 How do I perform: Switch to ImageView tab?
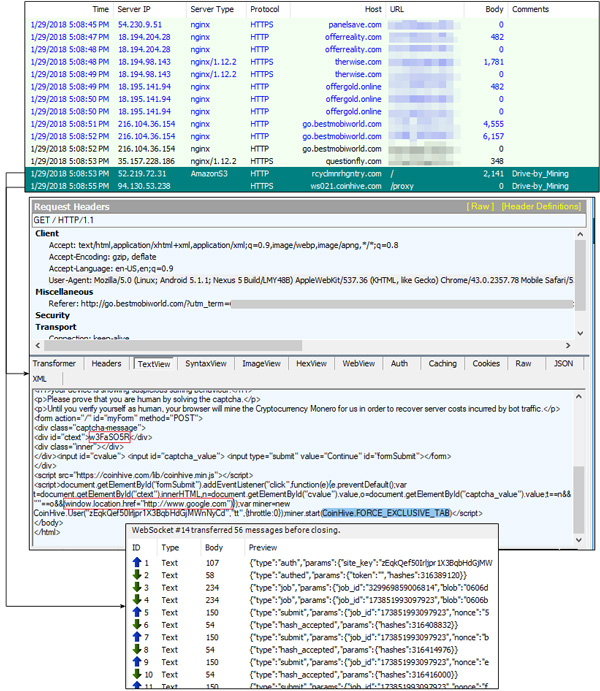tap(261, 364)
